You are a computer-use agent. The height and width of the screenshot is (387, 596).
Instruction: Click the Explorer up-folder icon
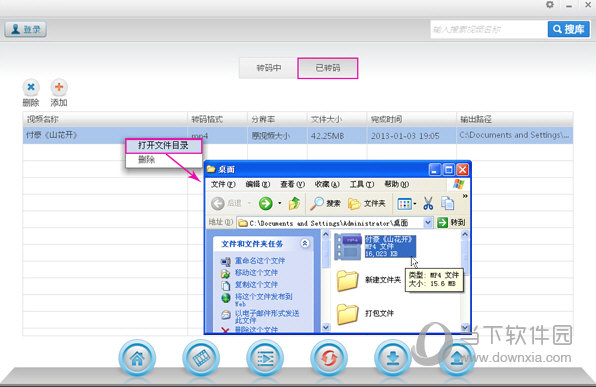tap(294, 203)
